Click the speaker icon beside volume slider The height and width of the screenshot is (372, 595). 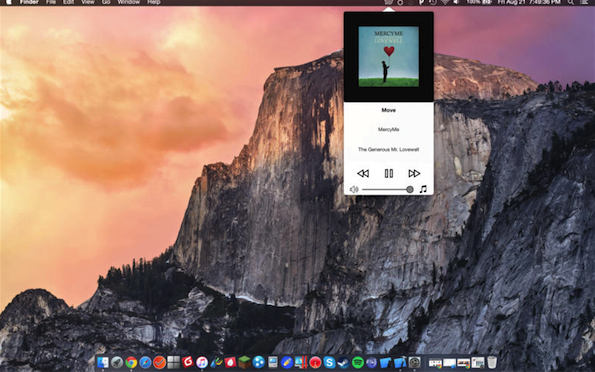[354, 189]
